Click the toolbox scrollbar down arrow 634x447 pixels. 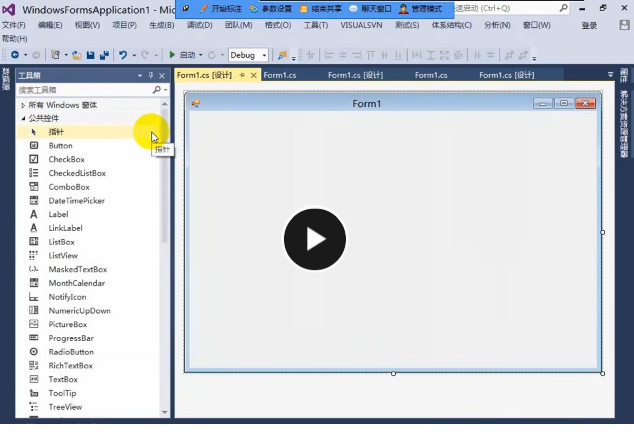[165, 412]
